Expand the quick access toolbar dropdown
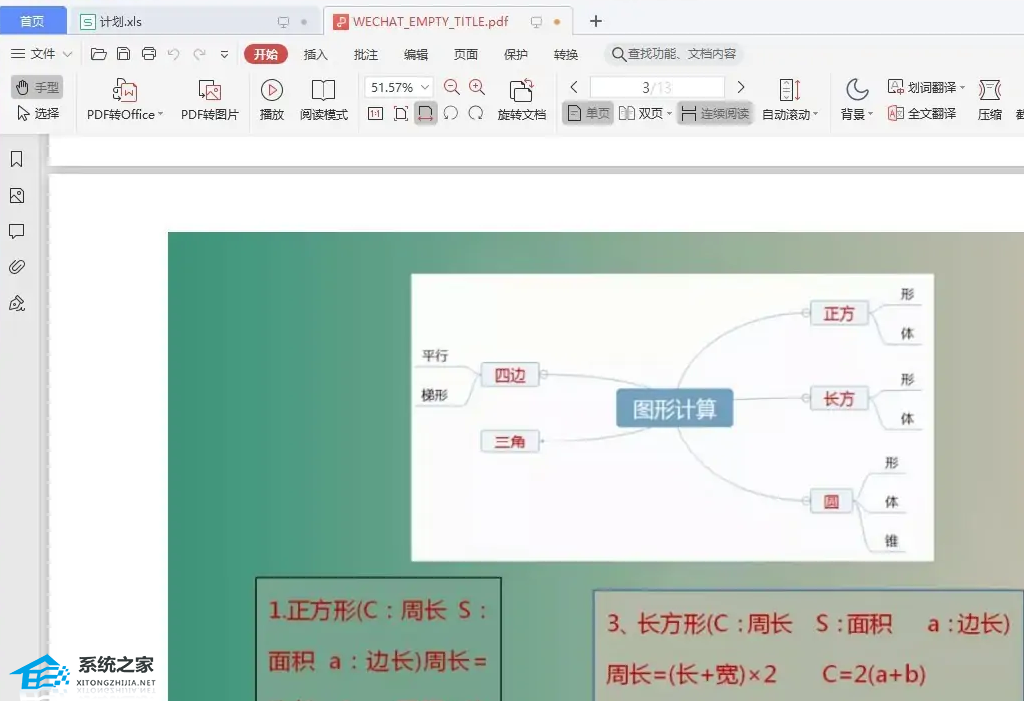 pos(224,54)
